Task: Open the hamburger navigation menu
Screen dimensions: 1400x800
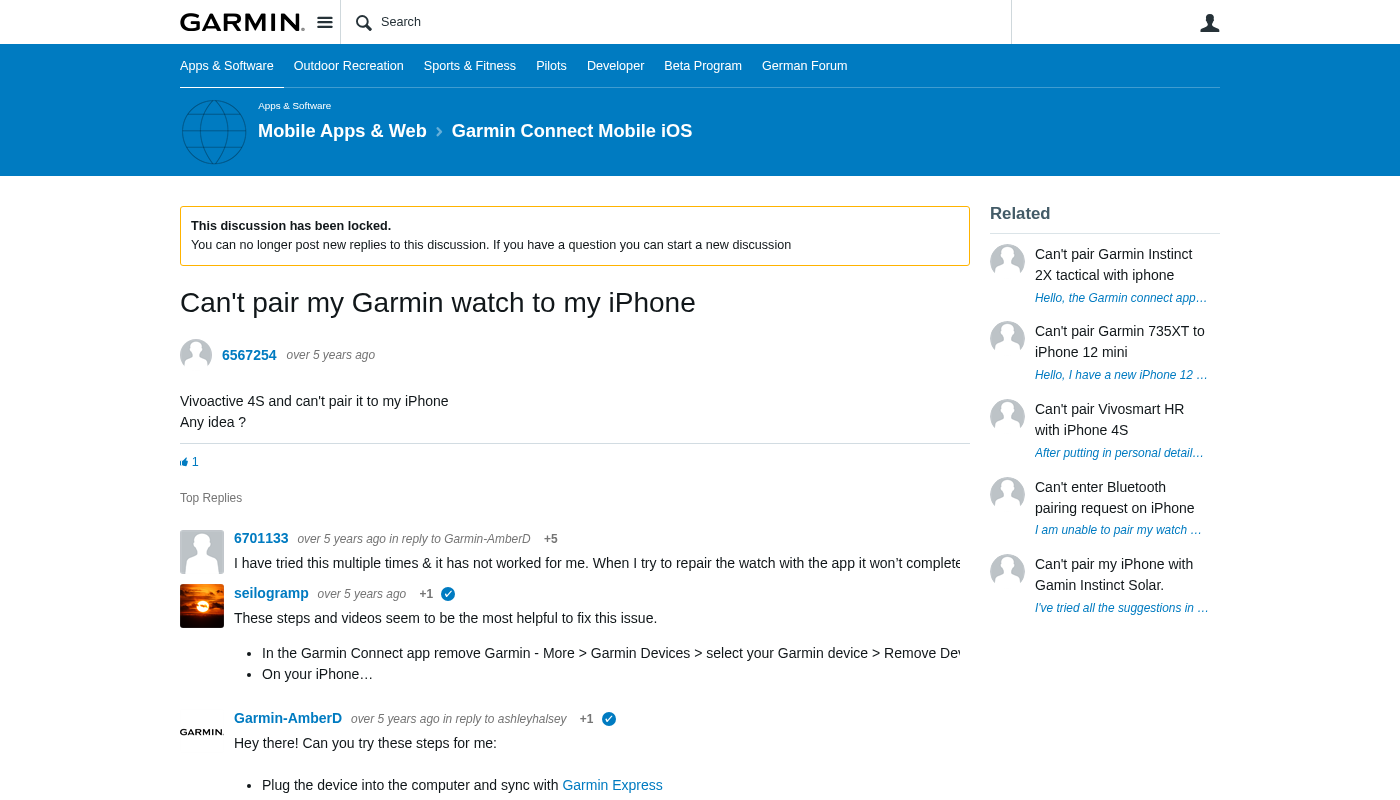Action: 325,22
